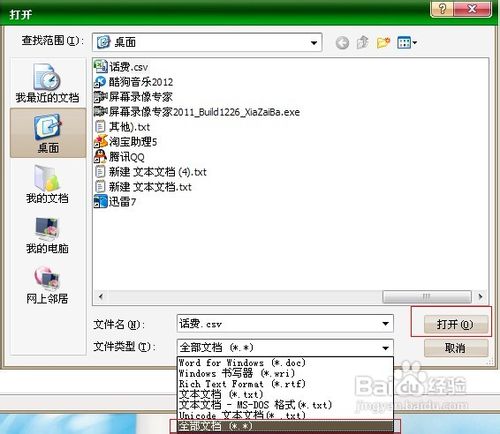
Task: Choose 全部文档 (*.*) in the list
Action: pos(285,426)
